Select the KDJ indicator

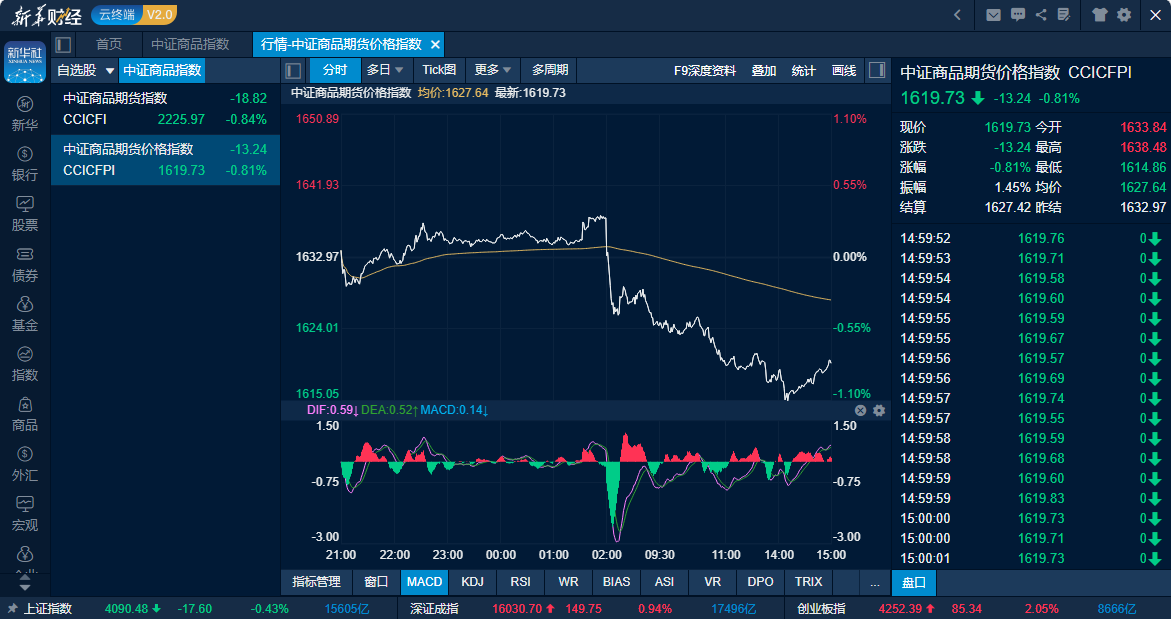click(x=473, y=582)
